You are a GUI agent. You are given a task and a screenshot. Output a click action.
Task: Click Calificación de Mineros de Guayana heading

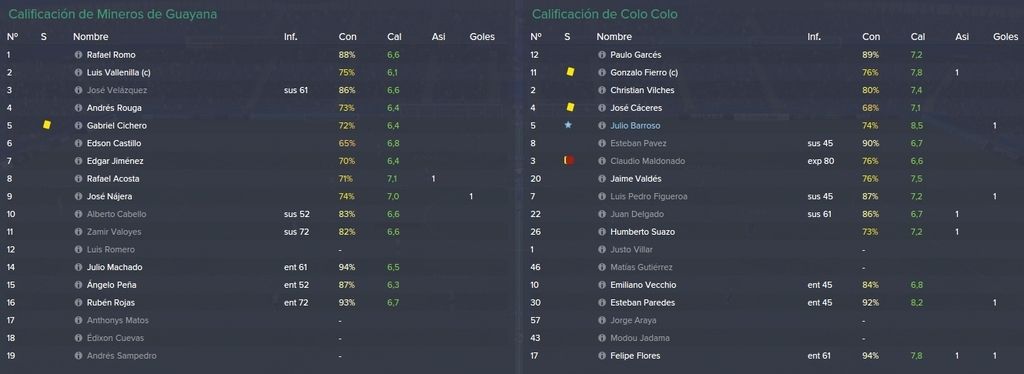[113, 14]
